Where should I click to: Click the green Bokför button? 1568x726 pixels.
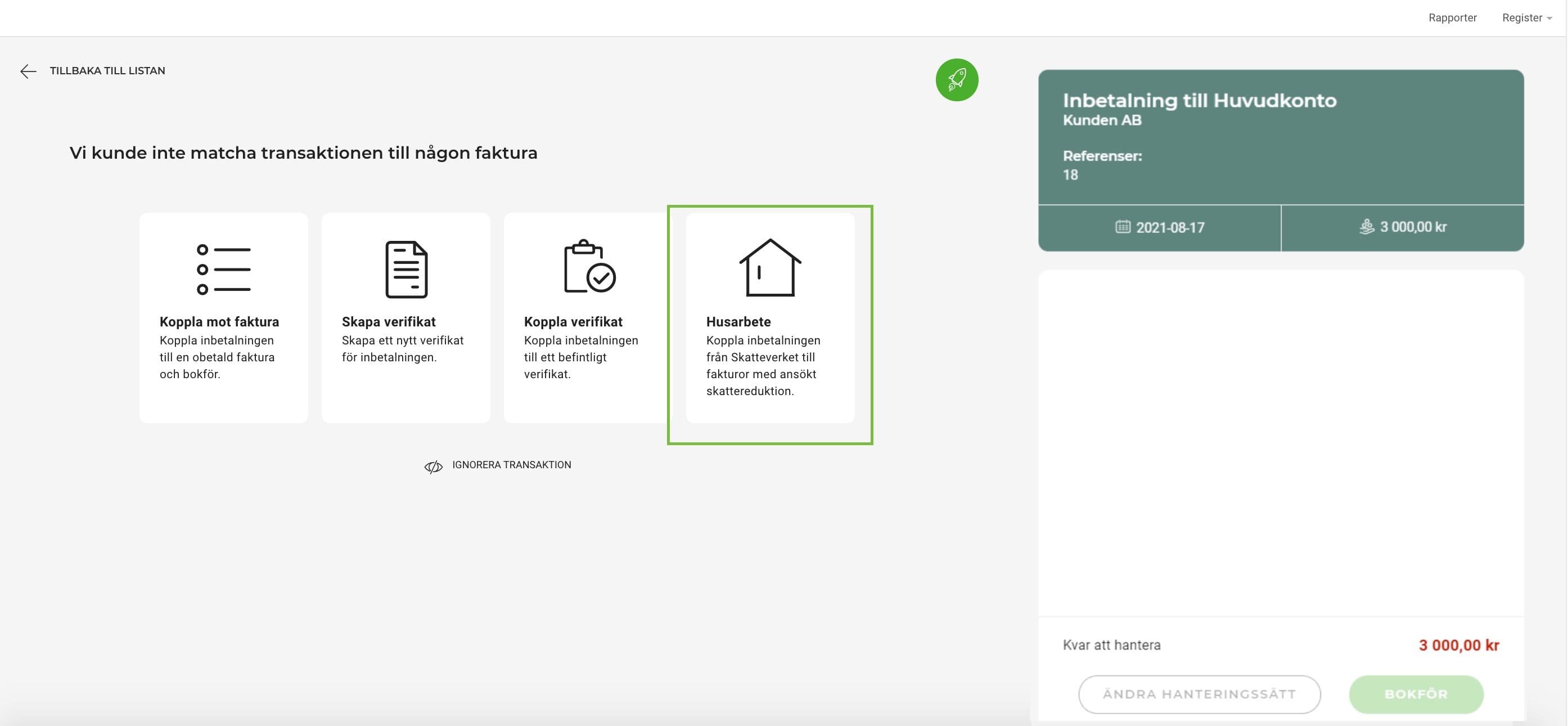pyautogui.click(x=1416, y=694)
